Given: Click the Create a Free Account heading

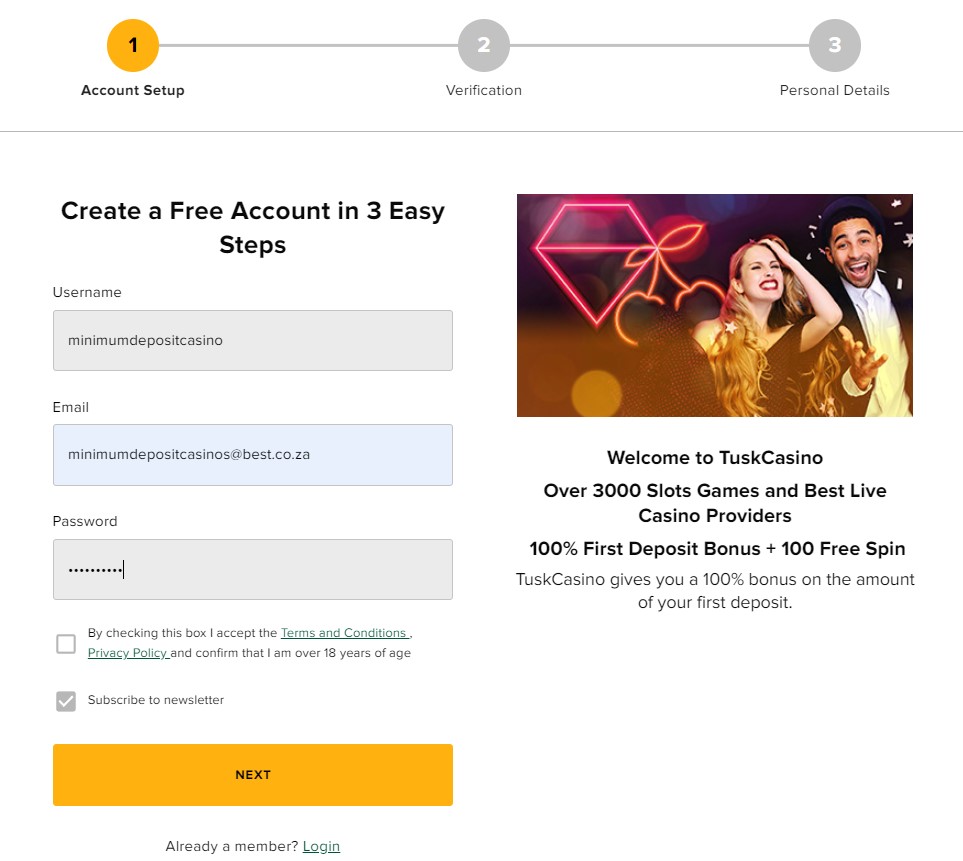Looking at the screenshot, I should point(253,228).
